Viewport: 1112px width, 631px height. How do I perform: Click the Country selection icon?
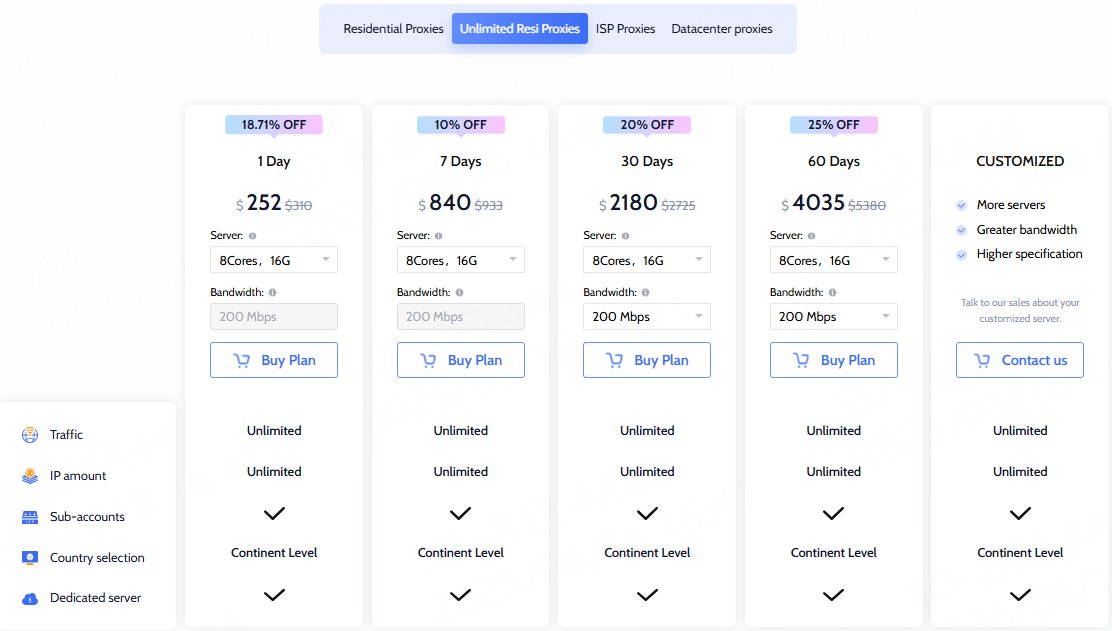(30, 558)
